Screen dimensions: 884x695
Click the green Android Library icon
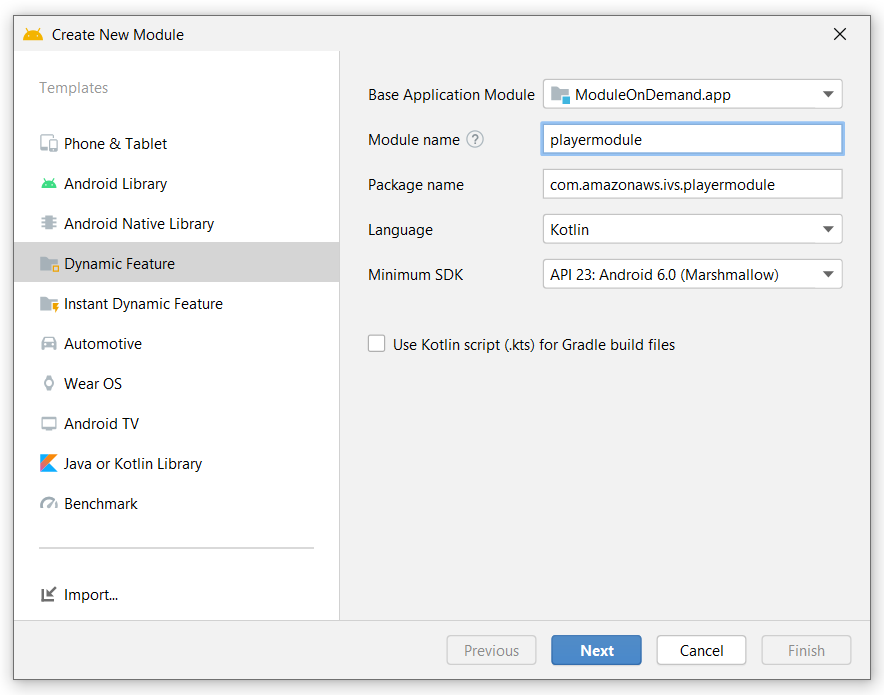point(49,183)
